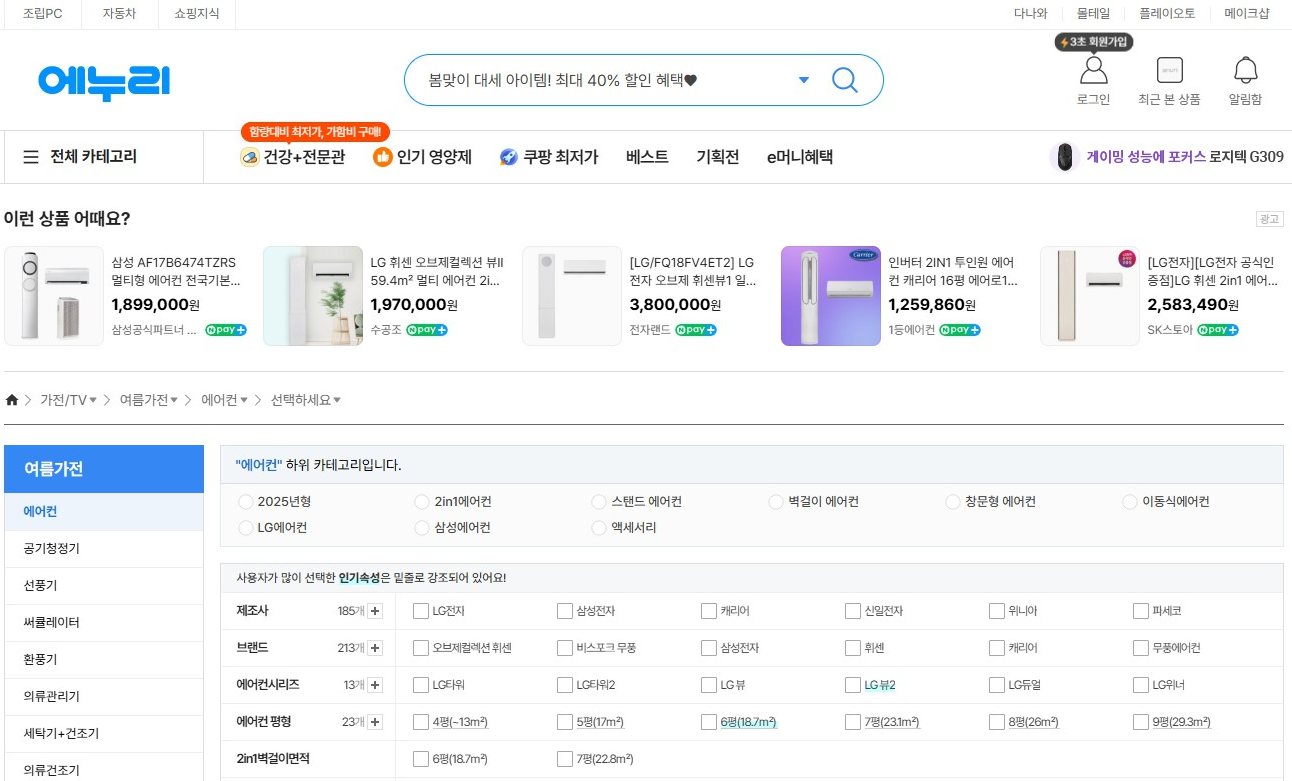1292x781 pixels.
Task: Click the Npay badge on 수공조 item
Action: point(427,330)
